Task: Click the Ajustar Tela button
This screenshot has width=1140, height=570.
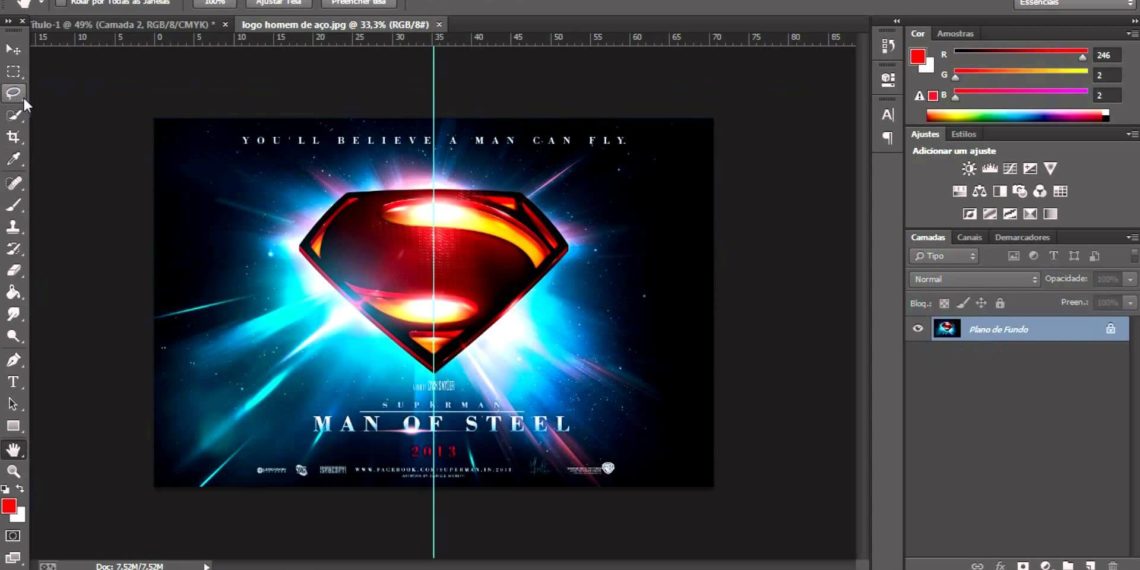Action: 279,3
